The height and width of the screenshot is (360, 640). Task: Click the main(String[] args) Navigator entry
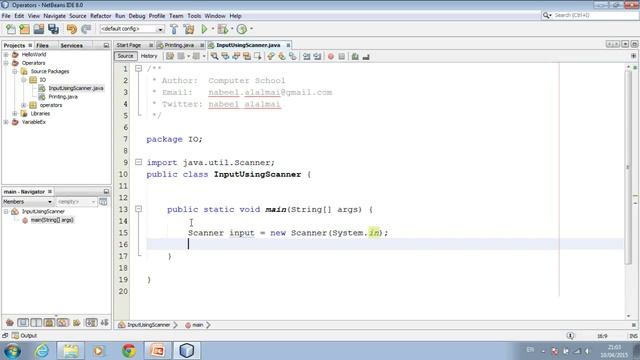pyautogui.click(x=52, y=220)
